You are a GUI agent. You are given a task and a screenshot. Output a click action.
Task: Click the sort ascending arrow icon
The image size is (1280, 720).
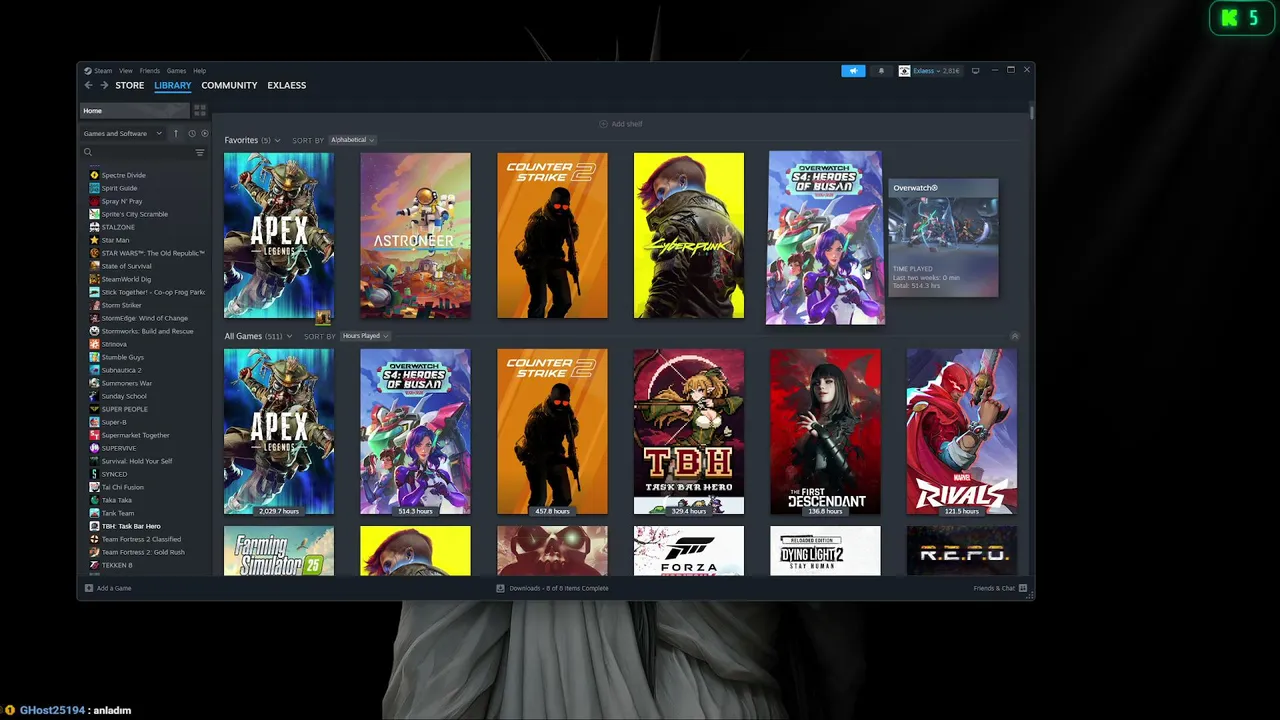[176, 133]
